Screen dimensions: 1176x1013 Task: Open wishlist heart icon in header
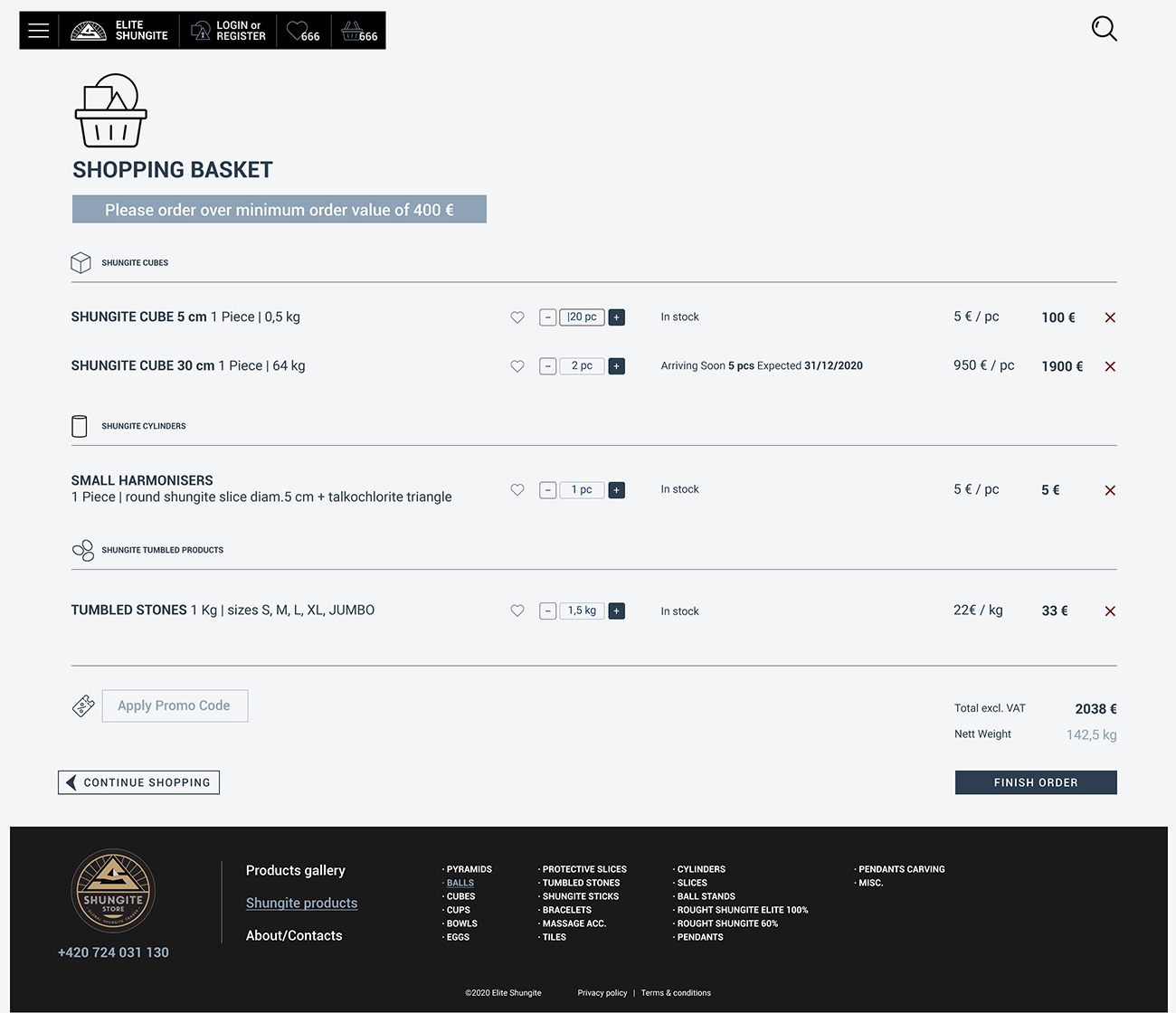(x=303, y=31)
